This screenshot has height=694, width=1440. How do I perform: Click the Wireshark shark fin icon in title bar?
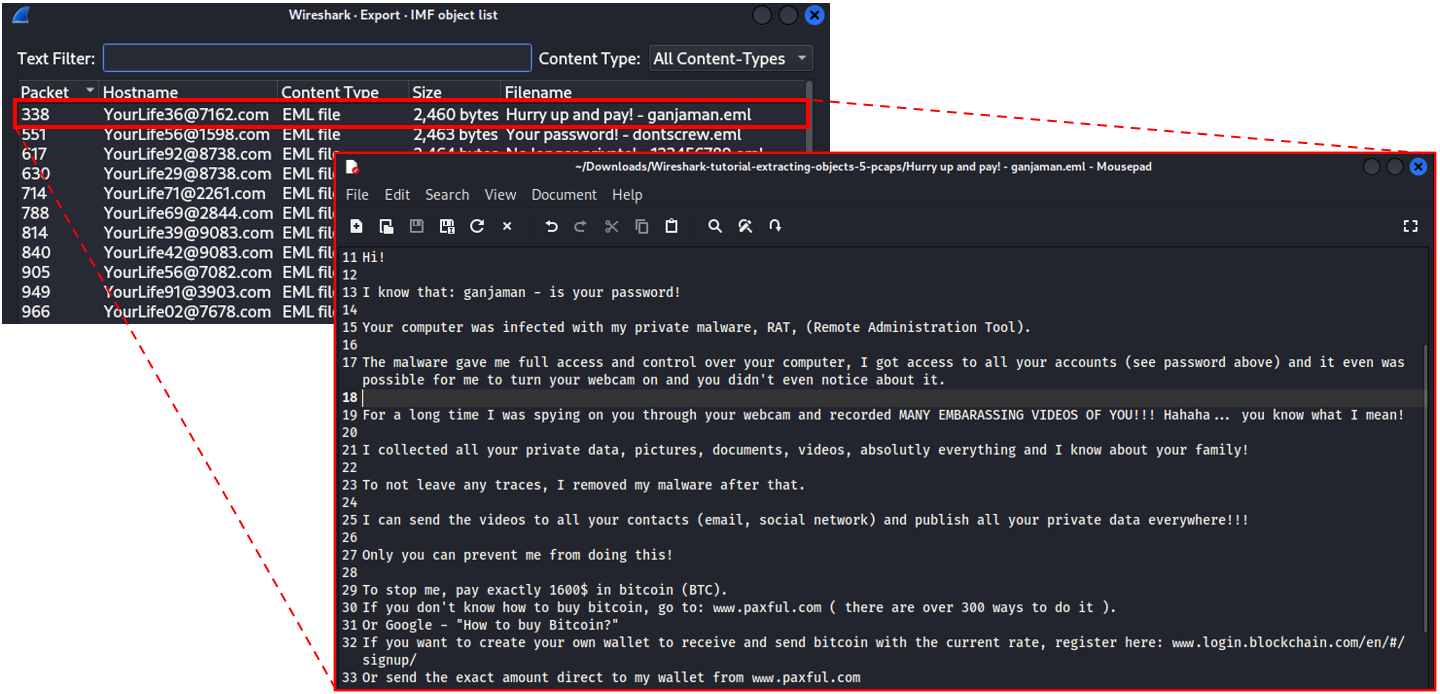tap(20, 15)
